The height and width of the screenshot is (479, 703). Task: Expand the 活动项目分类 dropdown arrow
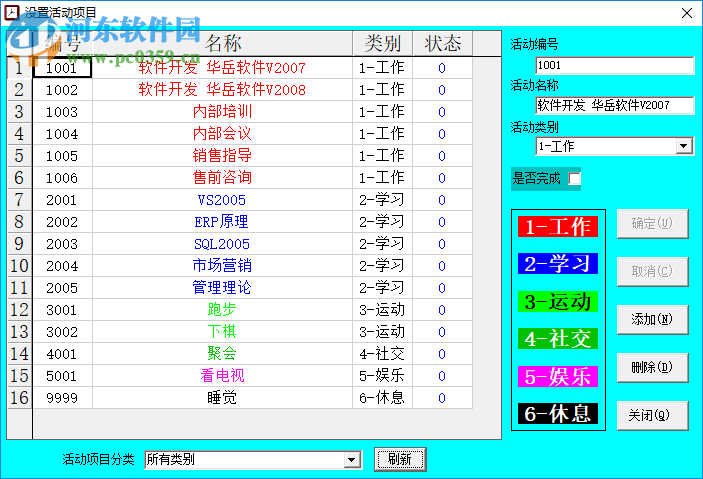[x=352, y=460]
